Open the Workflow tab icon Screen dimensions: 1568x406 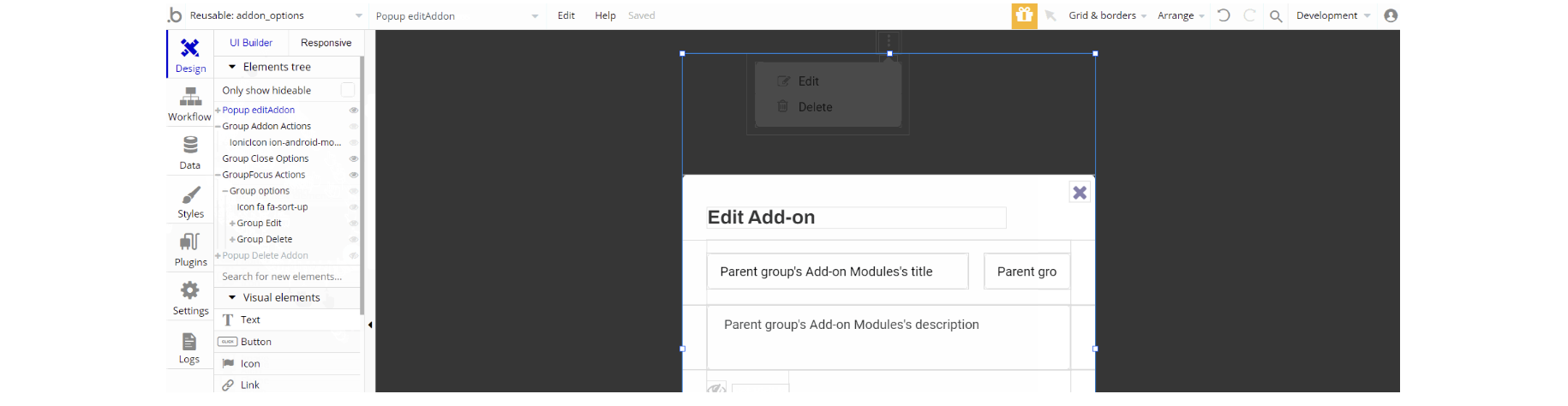(190, 104)
